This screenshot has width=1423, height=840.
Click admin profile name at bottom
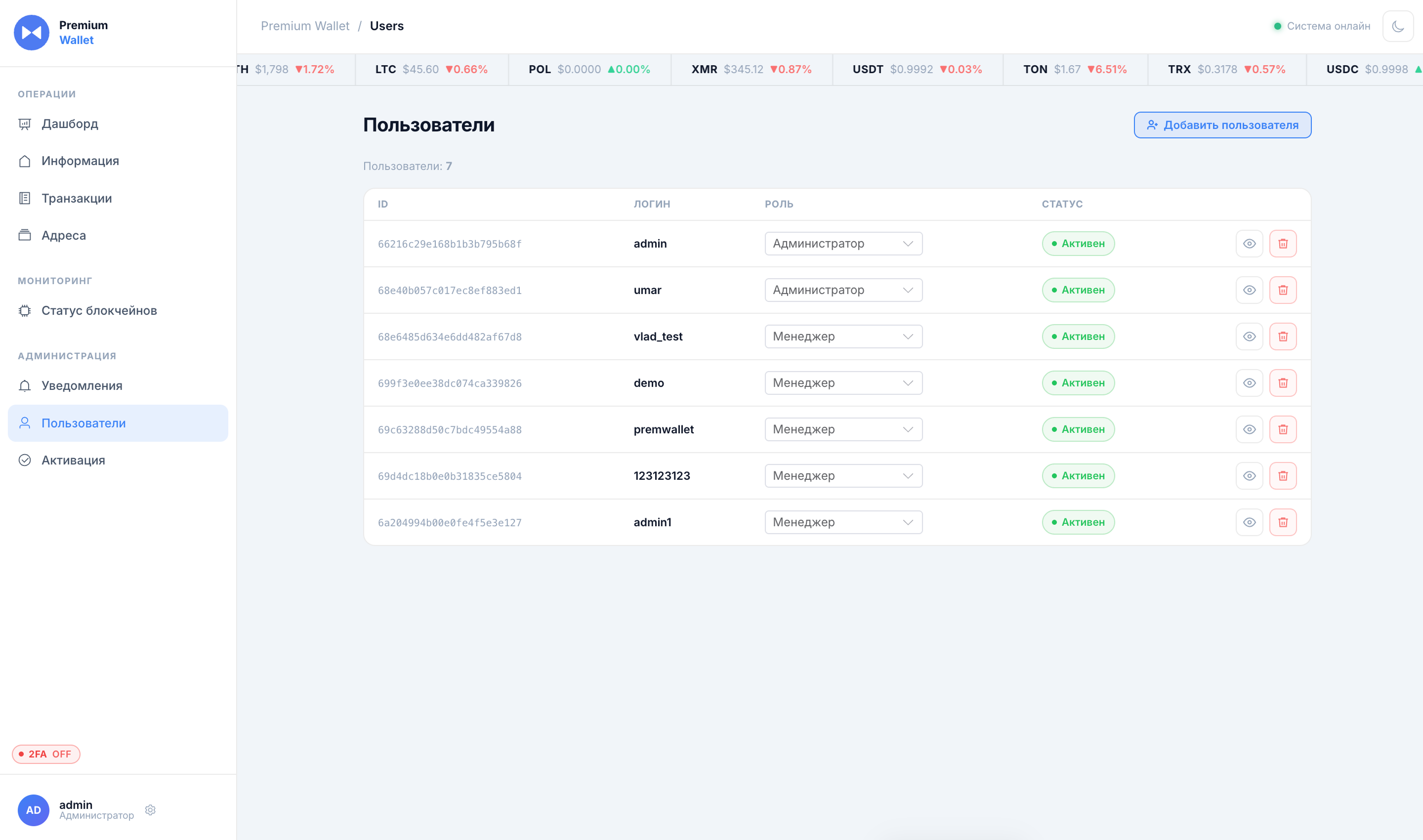76,805
